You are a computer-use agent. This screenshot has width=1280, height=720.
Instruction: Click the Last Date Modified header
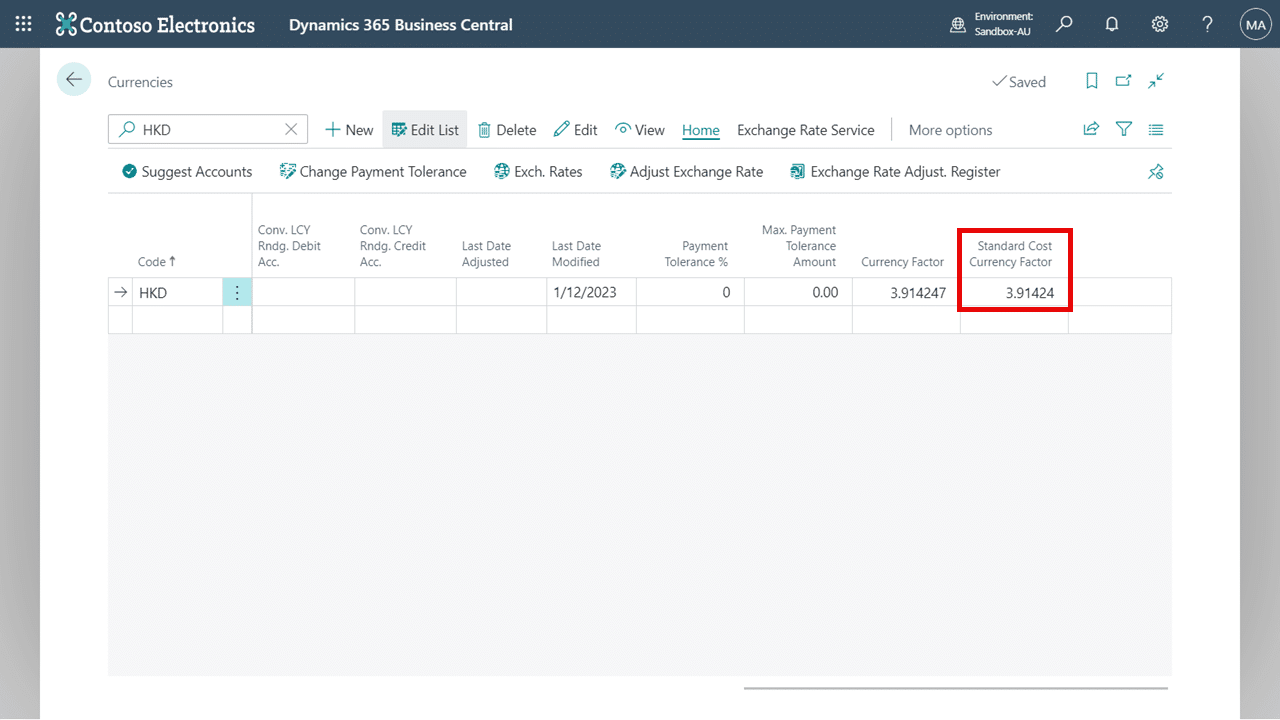coord(576,254)
